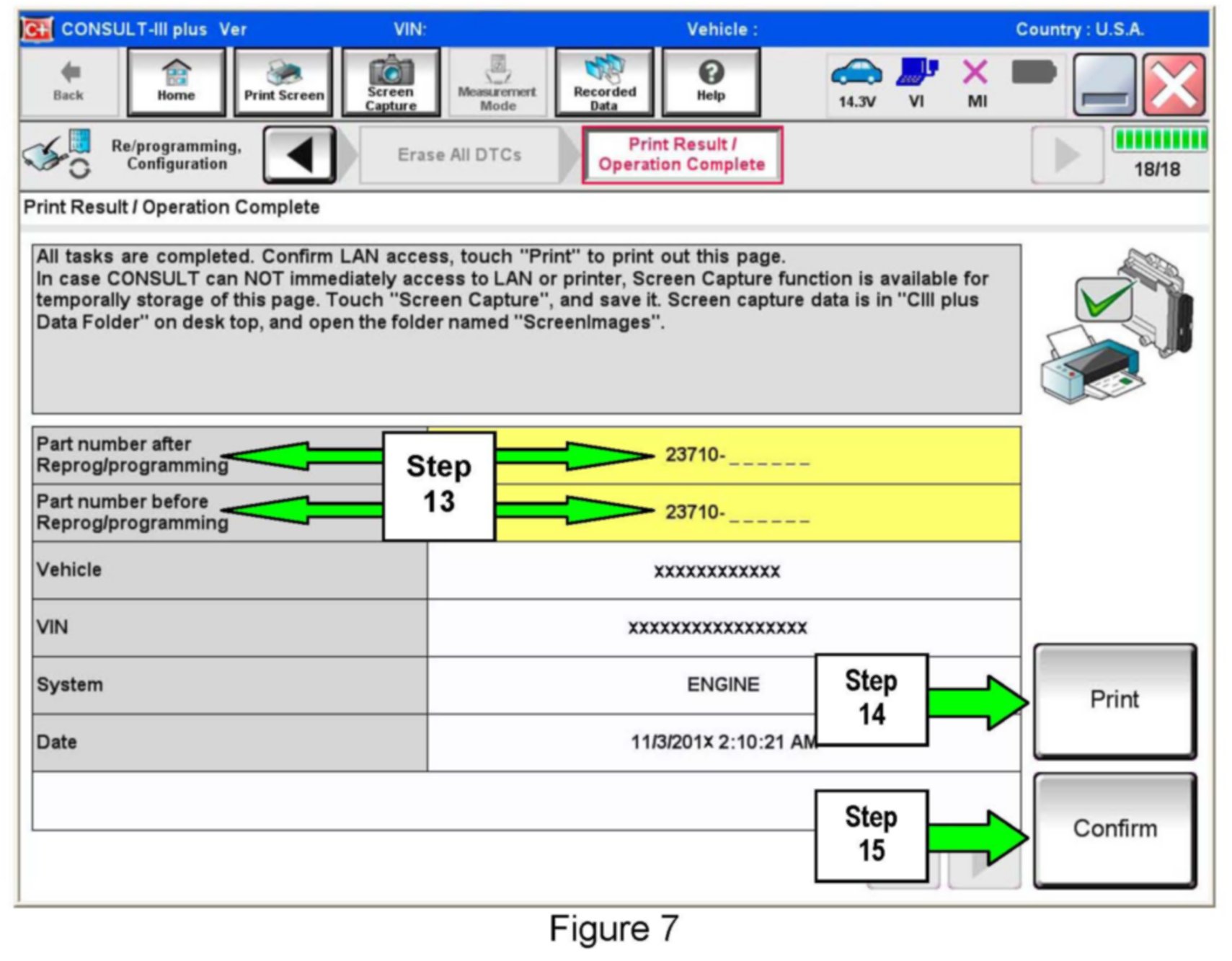Minimize the CONSULT window via blue button

click(1104, 85)
